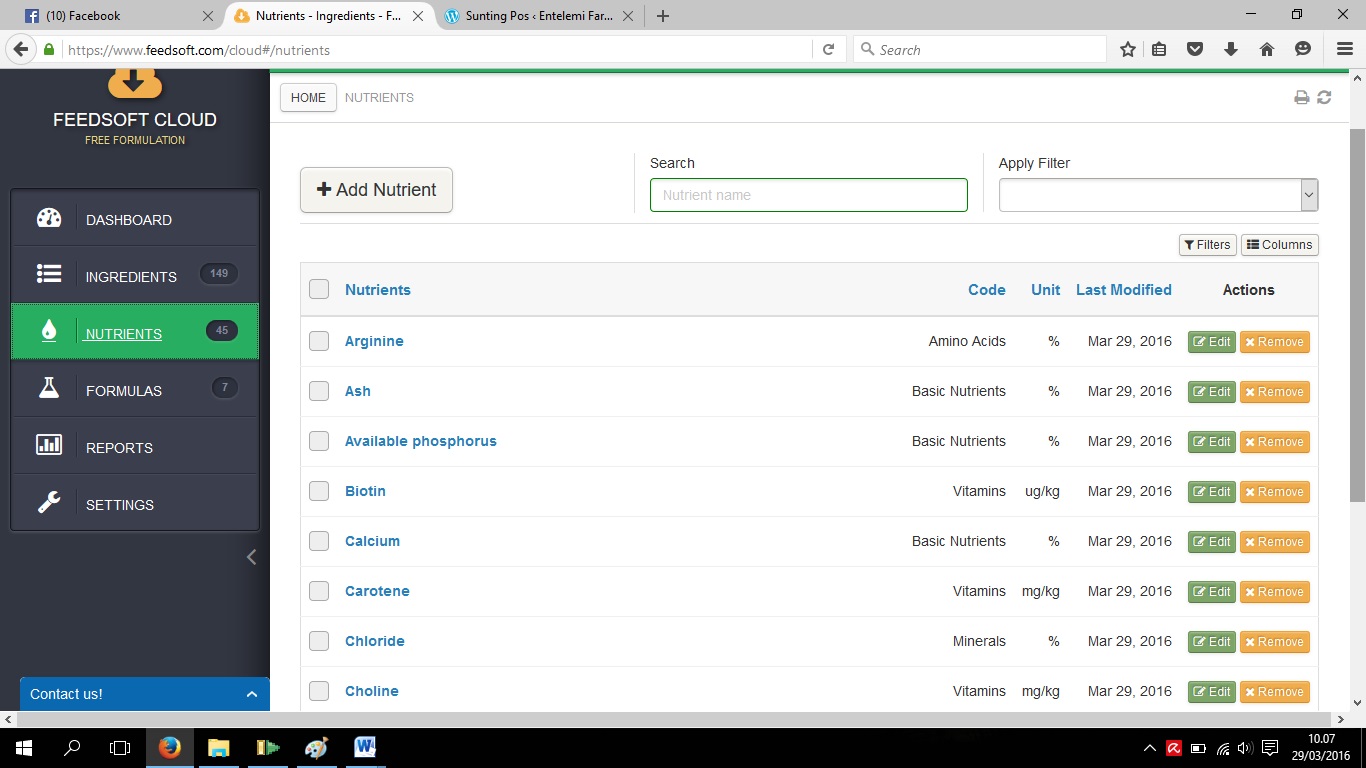
Task: Open Ingredients in the sidebar menu
Action: click(131, 277)
